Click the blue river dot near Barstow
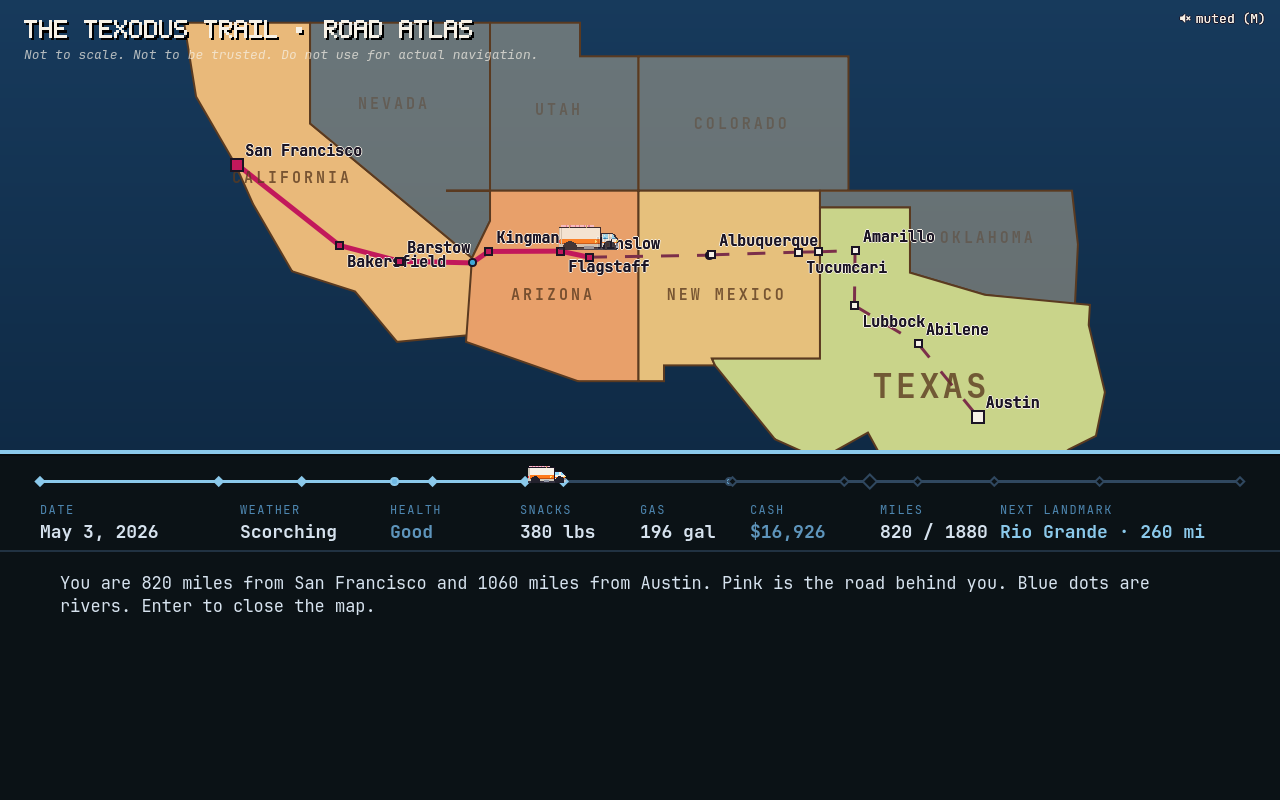 click(473, 263)
